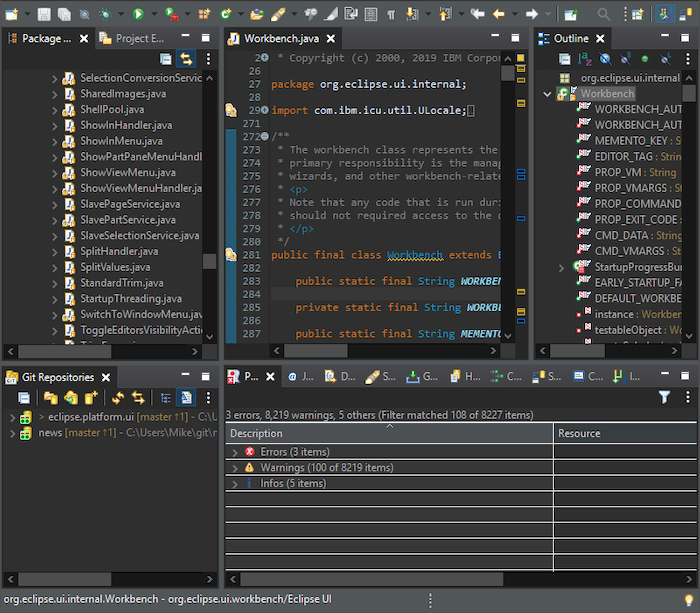Click the Search magnifier in the top toolbar
This screenshot has height=613, width=700.
coord(604,14)
